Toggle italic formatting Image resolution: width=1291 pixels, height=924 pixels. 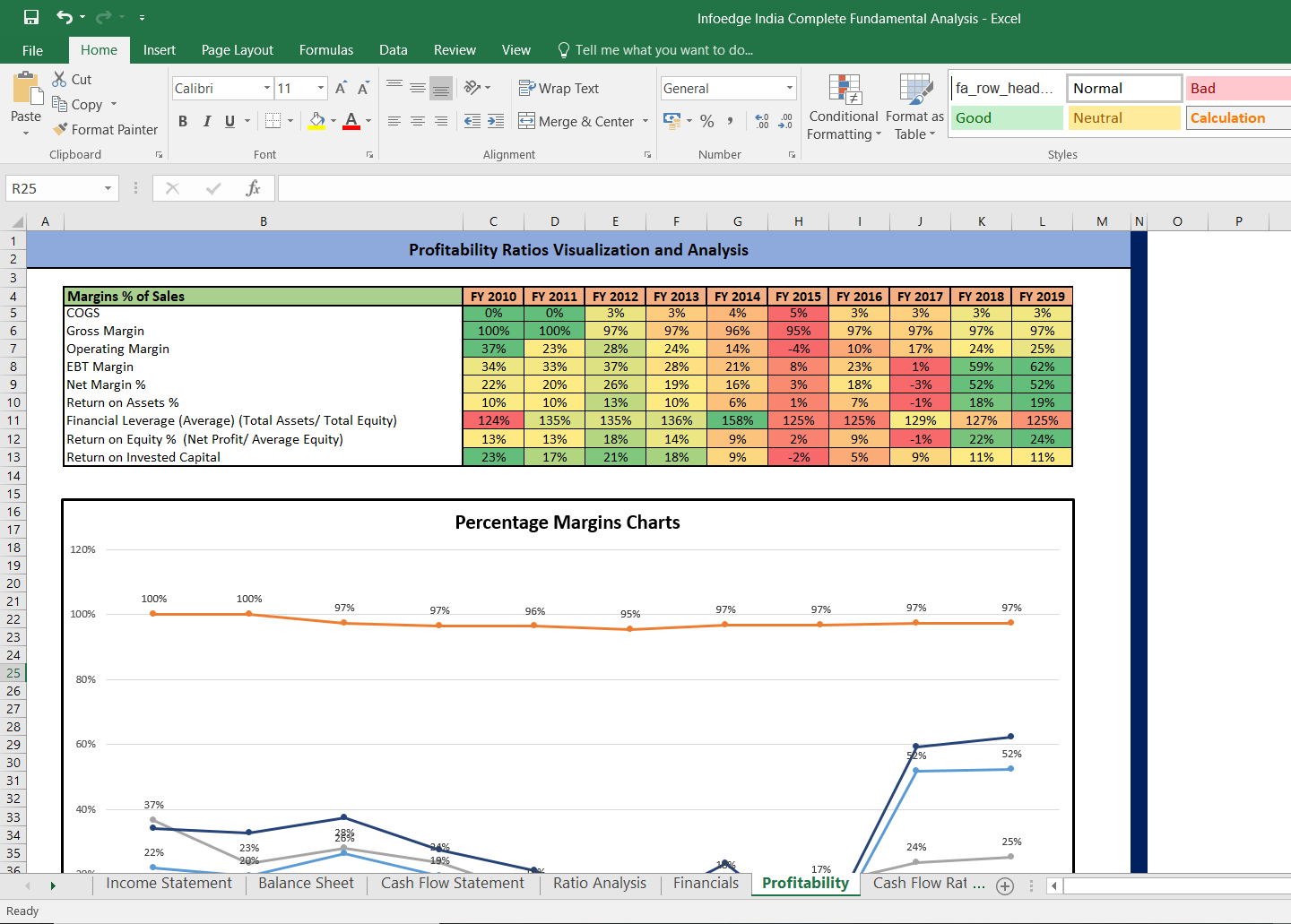207,121
